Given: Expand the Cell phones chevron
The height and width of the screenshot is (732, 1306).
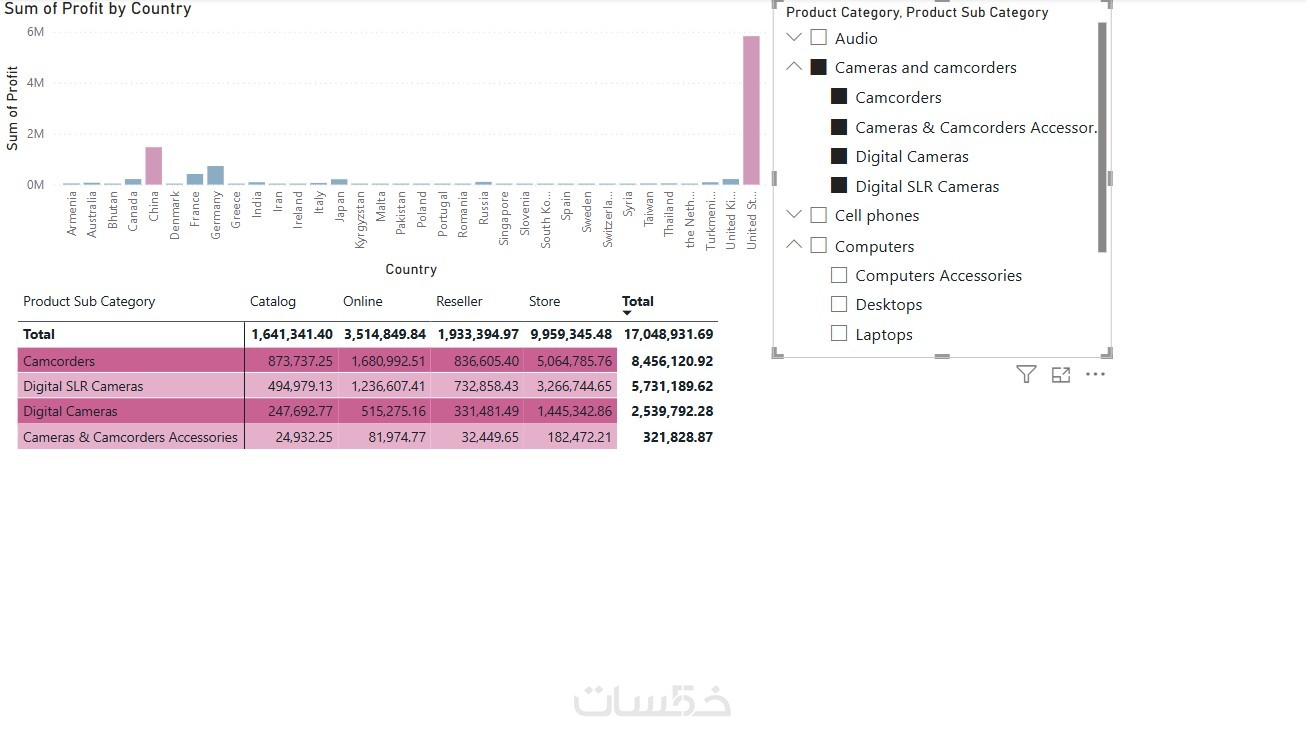Looking at the screenshot, I should click(x=795, y=215).
